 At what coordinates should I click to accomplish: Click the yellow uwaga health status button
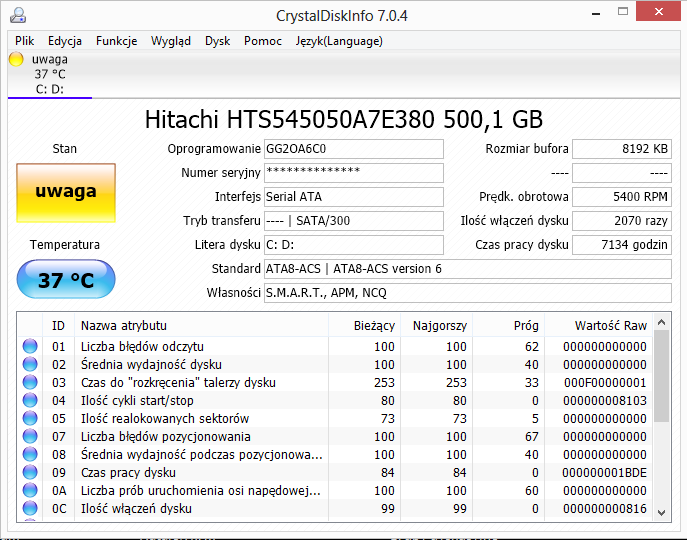(x=66, y=193)
